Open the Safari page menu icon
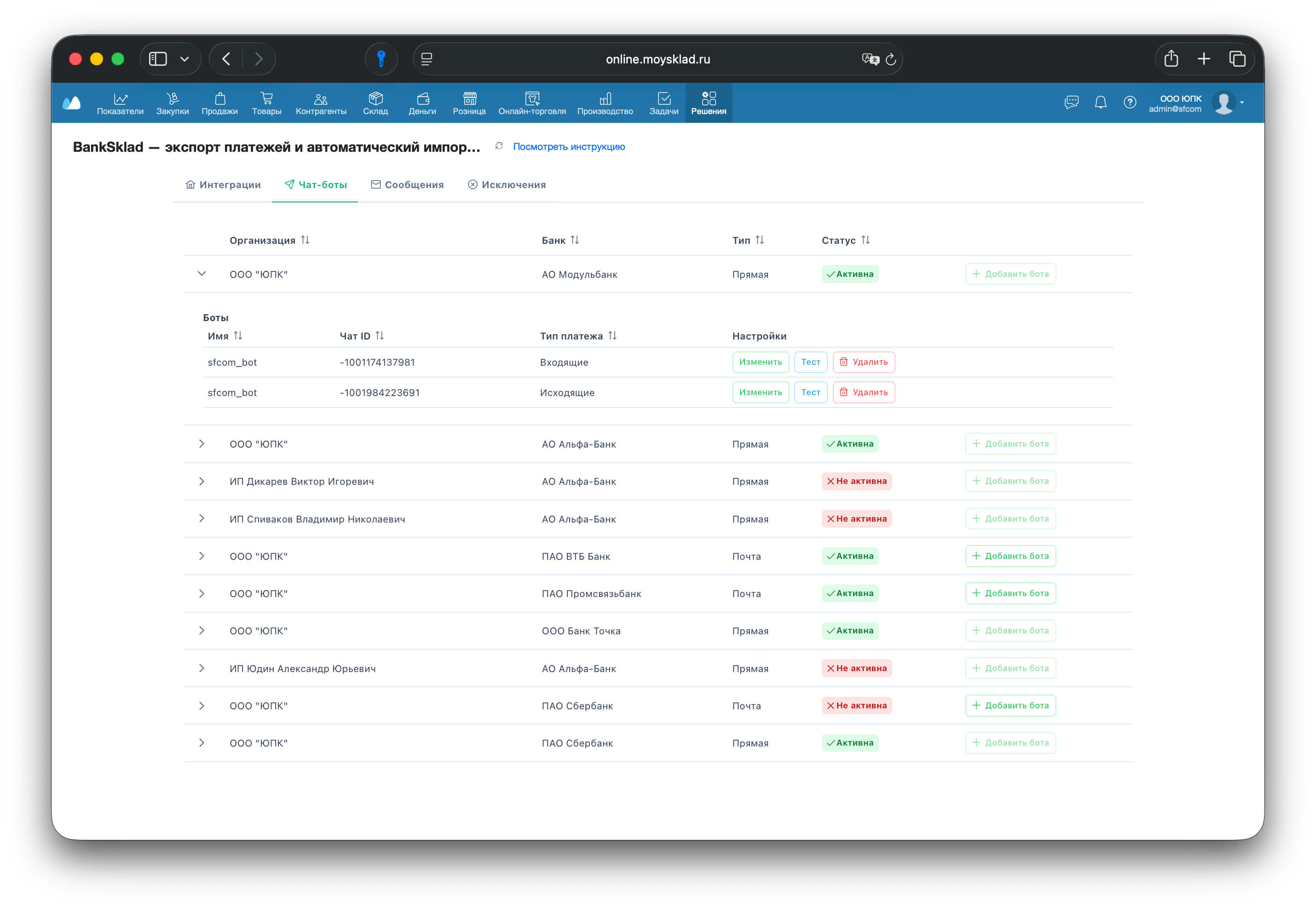The image size is (1316, 908). 427,58
